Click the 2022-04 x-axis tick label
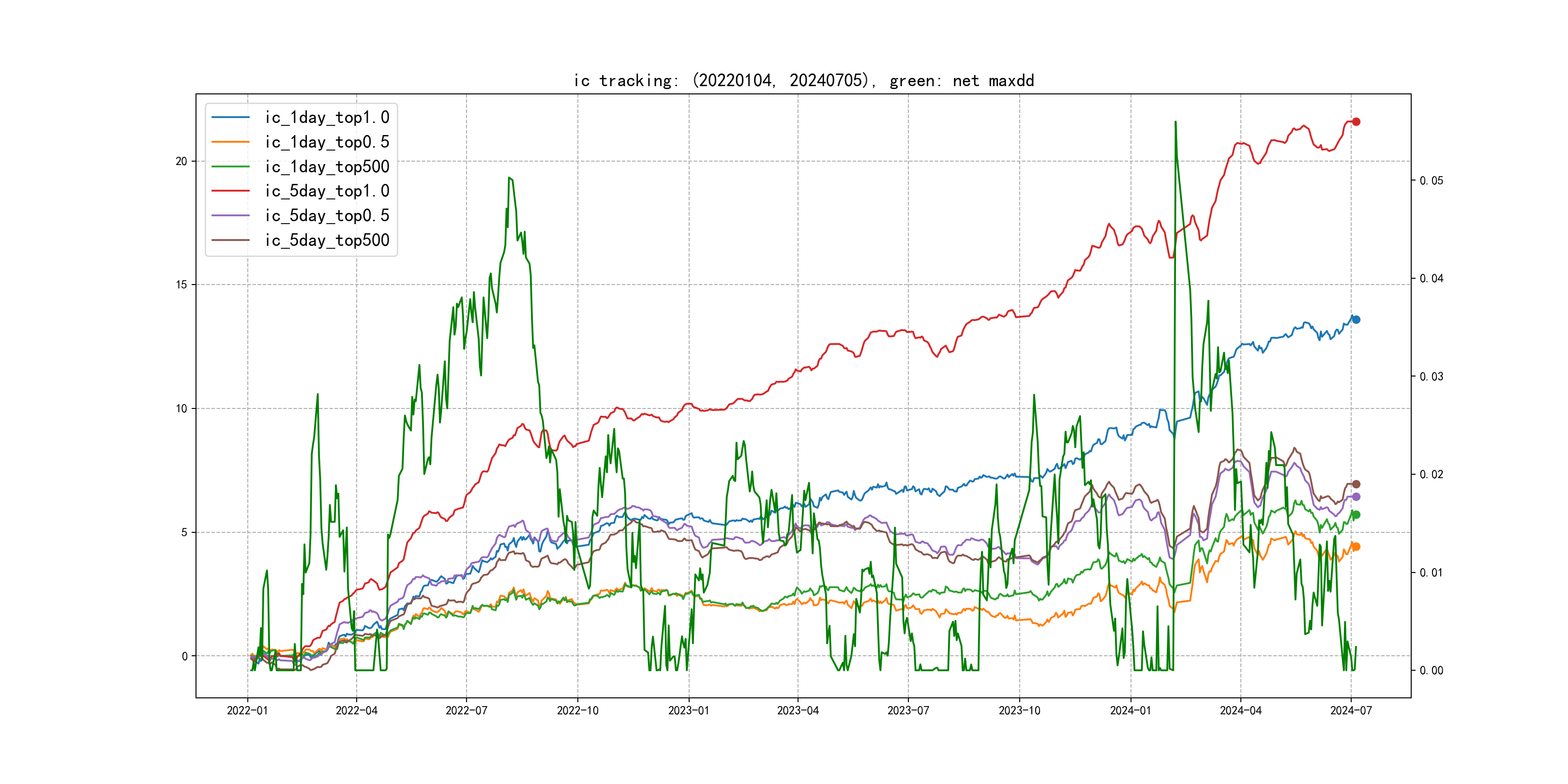The width and height of the screenshot is (1568, 784). pos(357,710)
